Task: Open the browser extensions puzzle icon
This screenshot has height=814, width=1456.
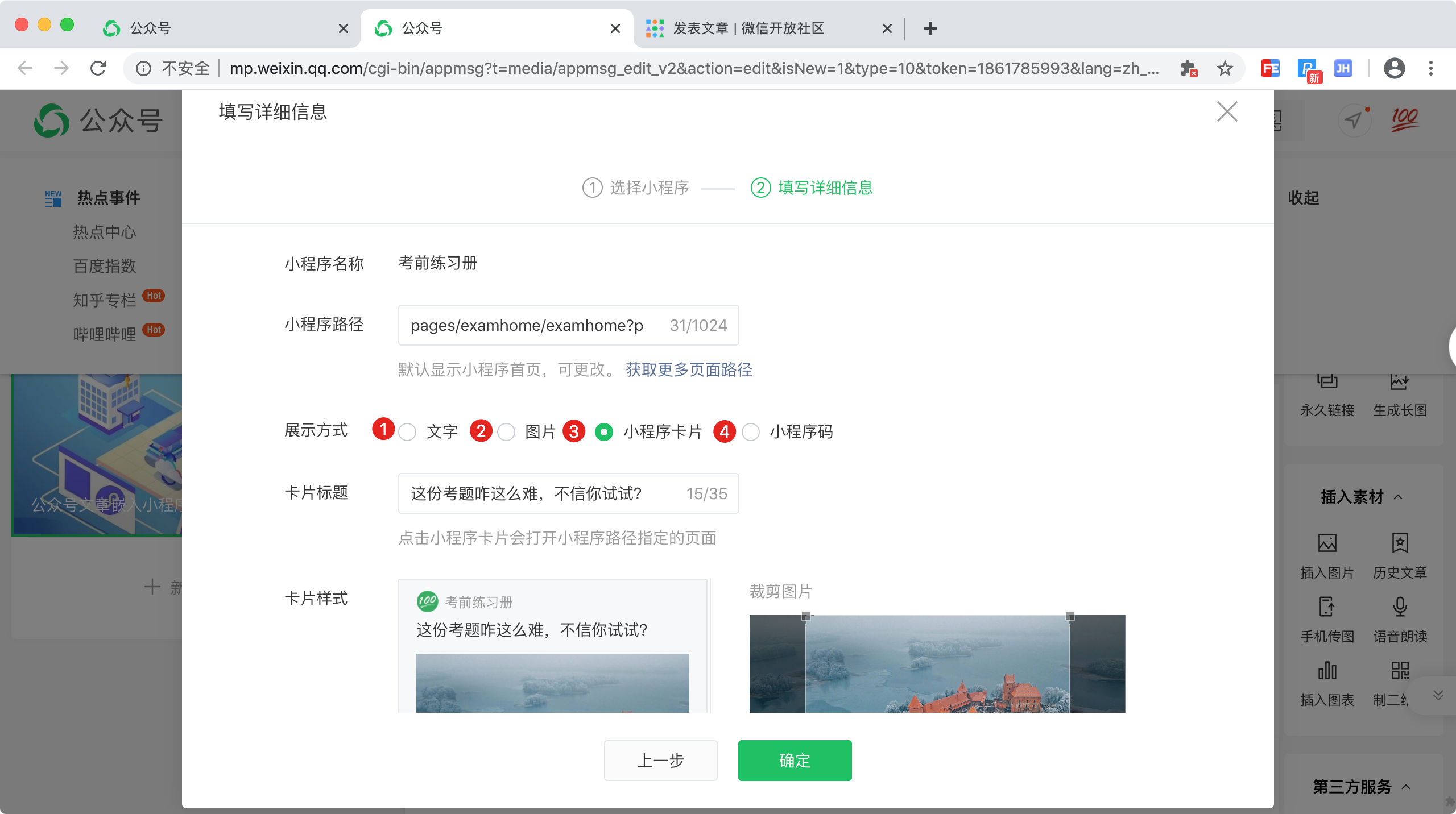Action: [x=1188, y=69]
